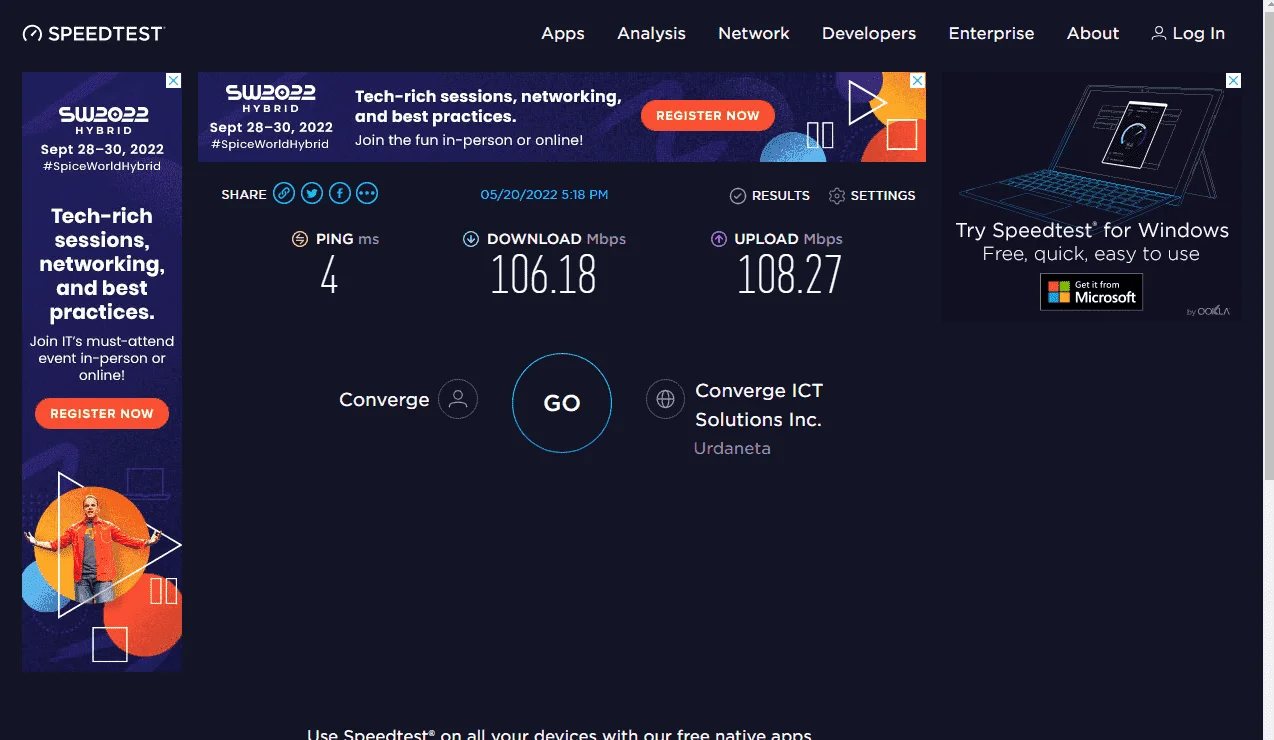The image size is (1274, 740).
Task: Start test with GO button
Action: coord(561,403)
